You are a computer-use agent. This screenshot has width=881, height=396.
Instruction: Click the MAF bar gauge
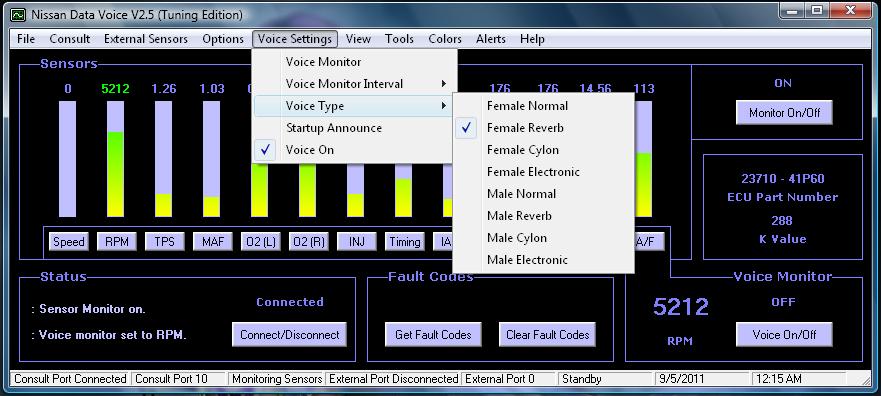212,158
